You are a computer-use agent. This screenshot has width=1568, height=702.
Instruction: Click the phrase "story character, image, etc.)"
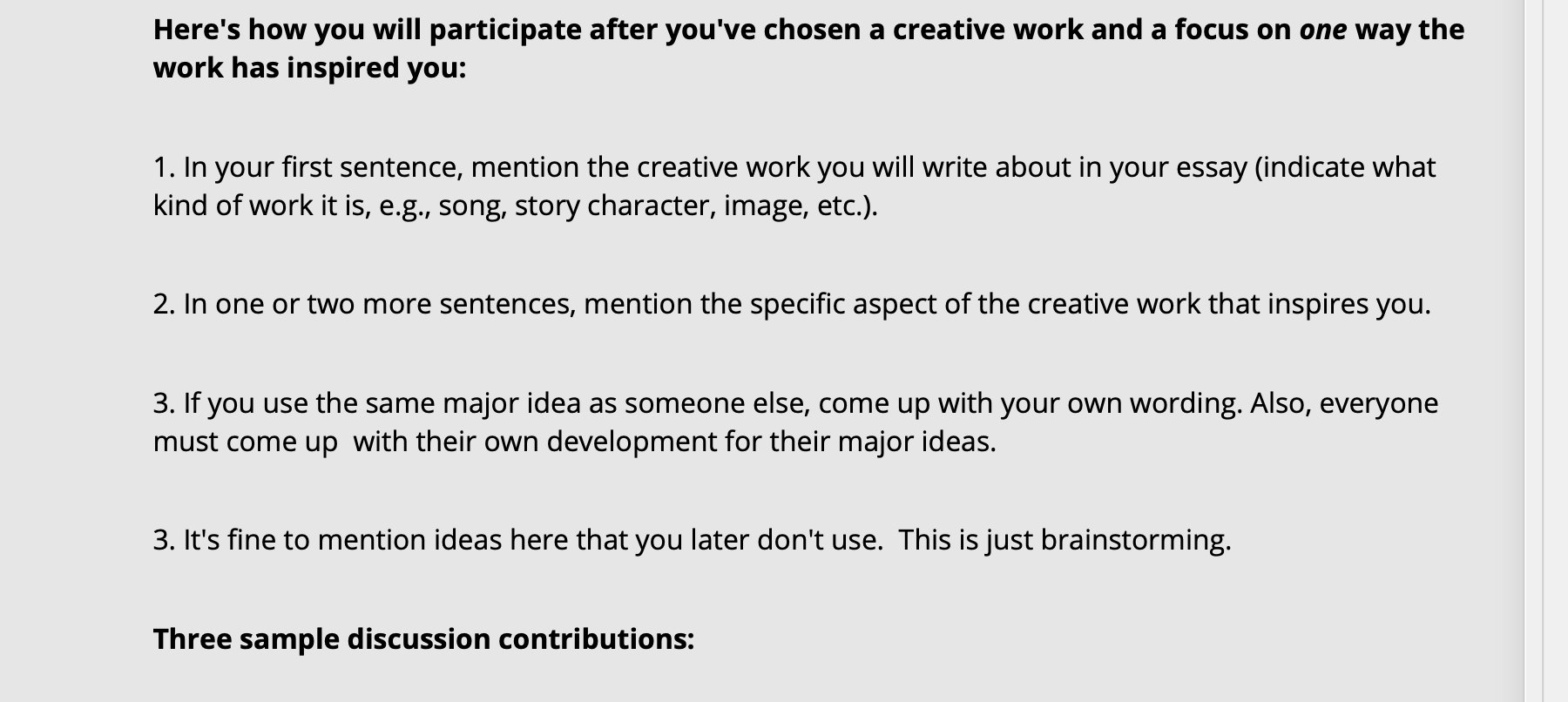pos(696,206)
